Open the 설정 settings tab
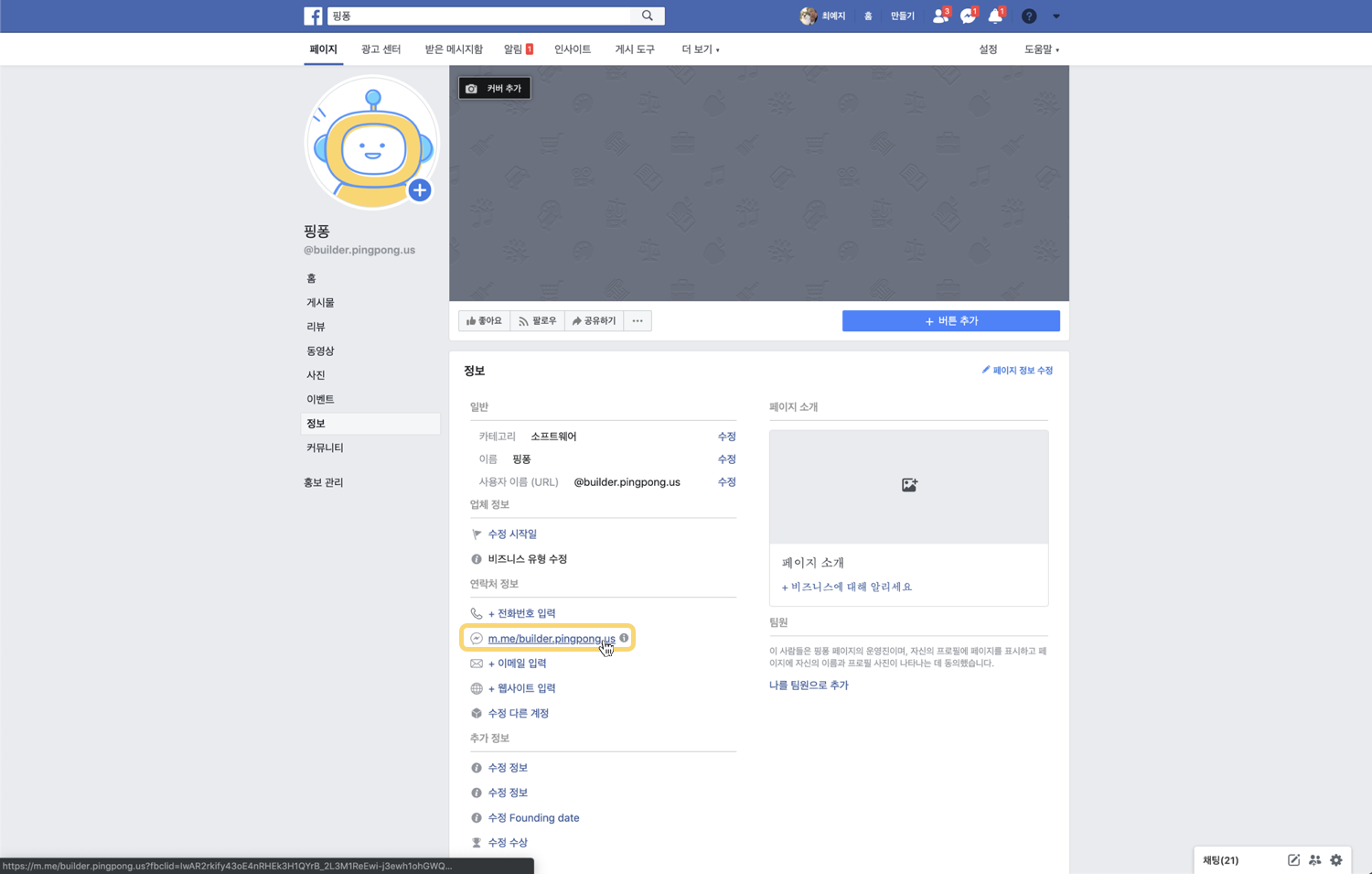 tap(988, 49)
